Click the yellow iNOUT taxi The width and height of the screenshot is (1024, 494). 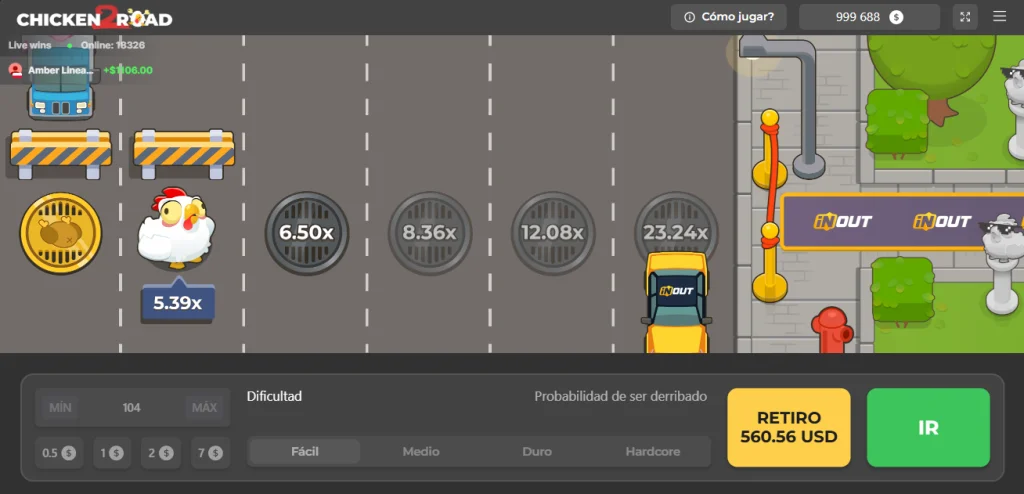tap(677, 303)
